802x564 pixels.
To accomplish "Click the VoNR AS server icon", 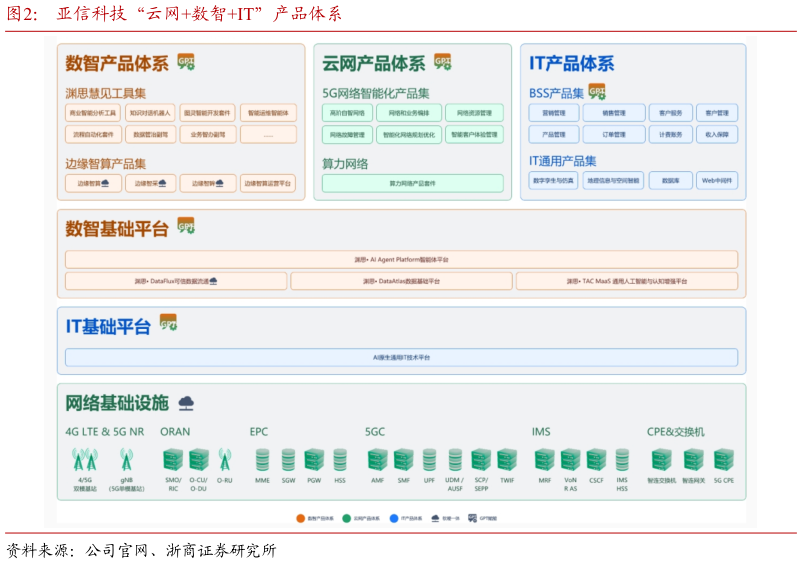I will pyautogui.click(x=570, y=460).
